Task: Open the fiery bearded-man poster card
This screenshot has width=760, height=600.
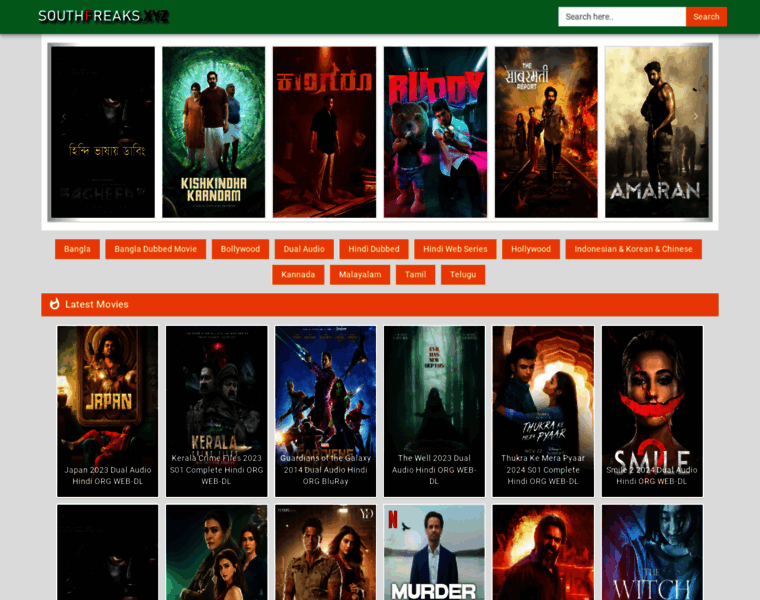Action: pyautogui.click(x=543, y=552)
